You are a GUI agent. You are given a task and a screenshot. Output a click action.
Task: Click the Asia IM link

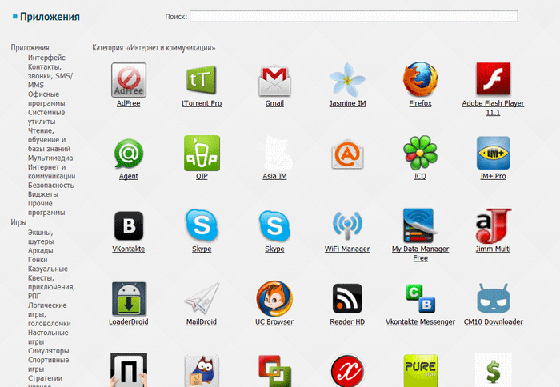(x=274, y=176)
